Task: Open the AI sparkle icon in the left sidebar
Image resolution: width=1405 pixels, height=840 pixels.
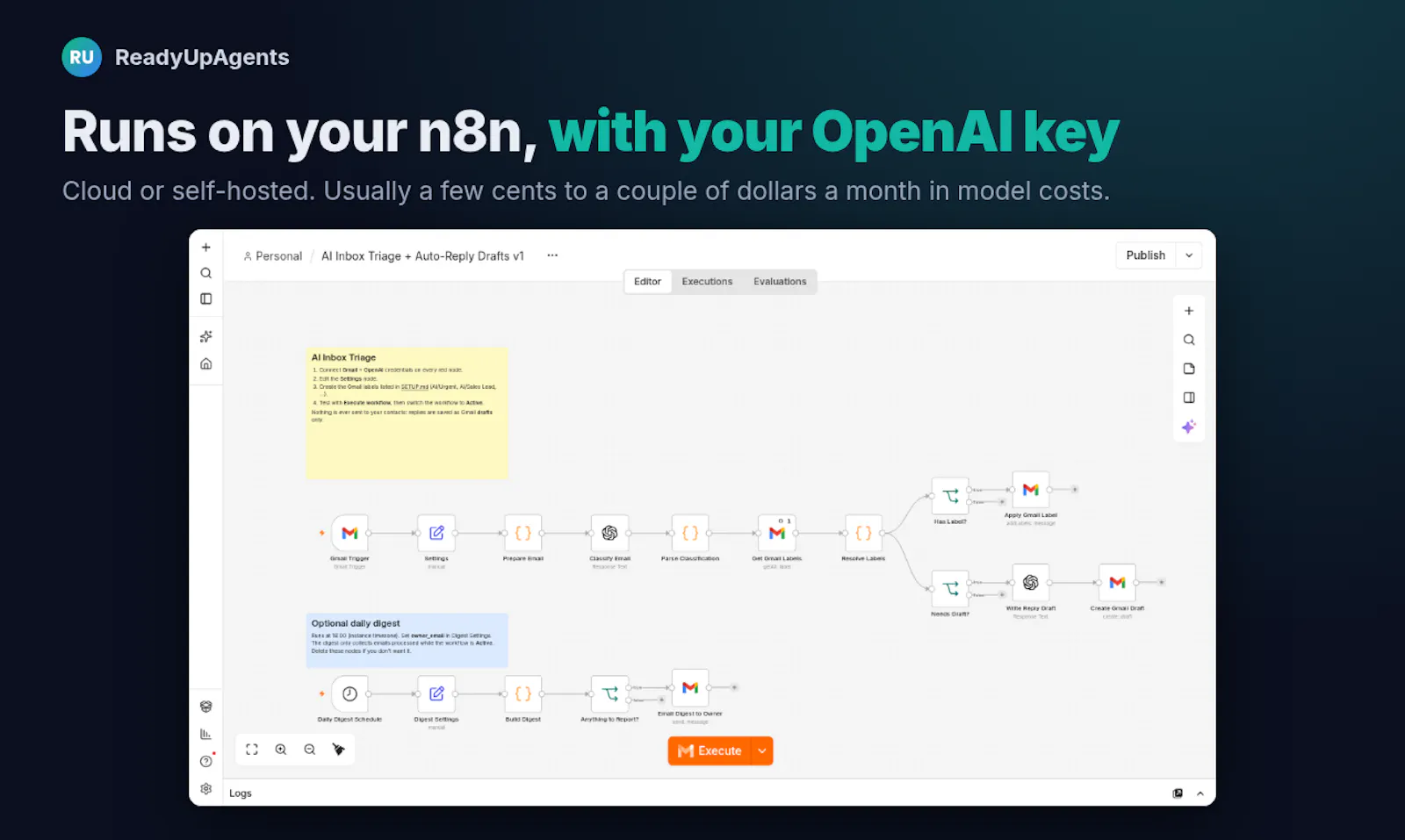Action: (x=205, y=336)
